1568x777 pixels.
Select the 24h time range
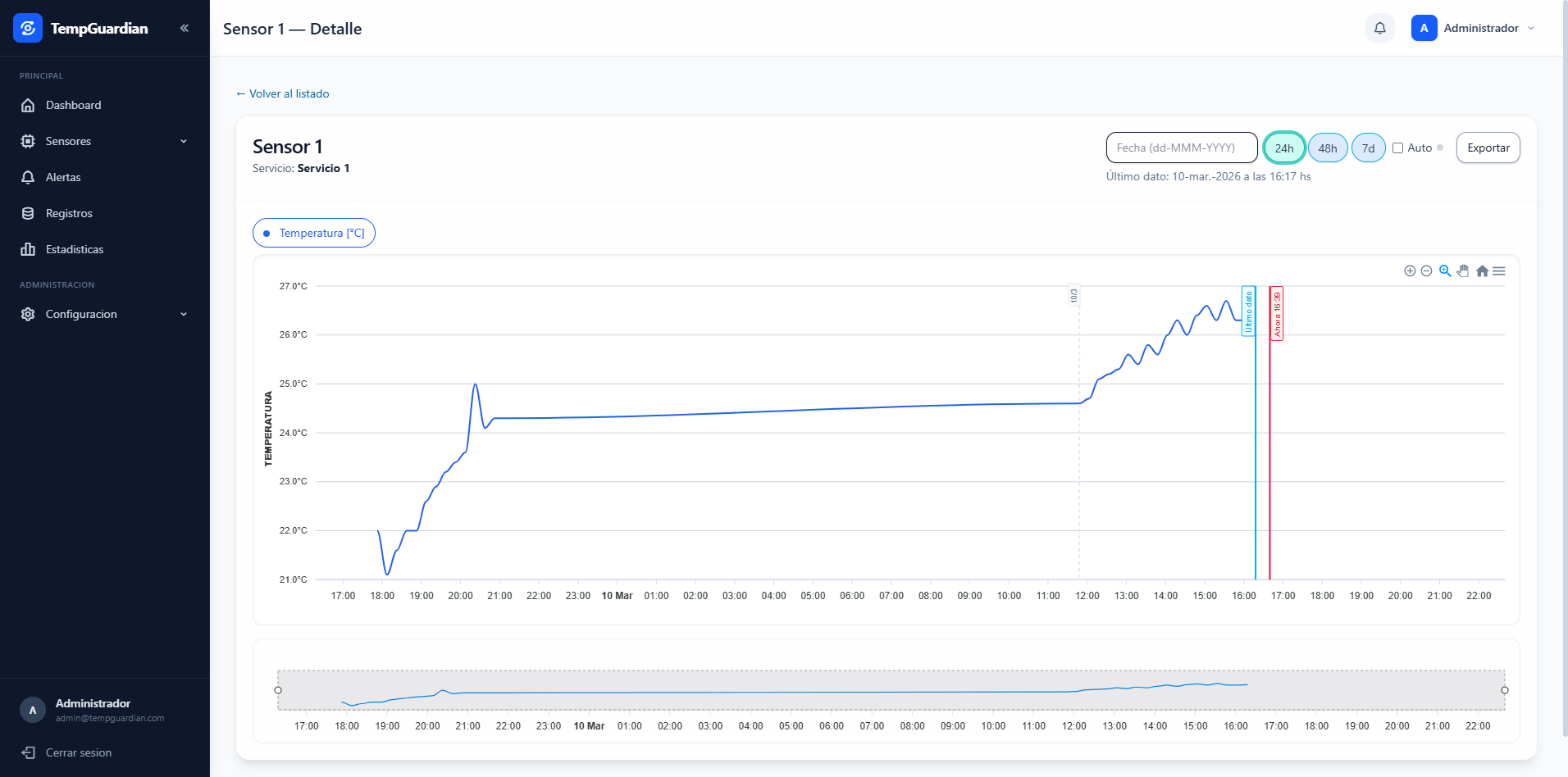(x=1284, y=148)
